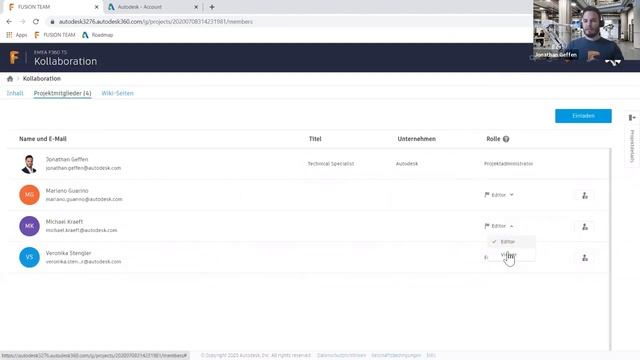
Task: Click Mariano Guarino's MG avatar
Action: (x=29, y=195)
